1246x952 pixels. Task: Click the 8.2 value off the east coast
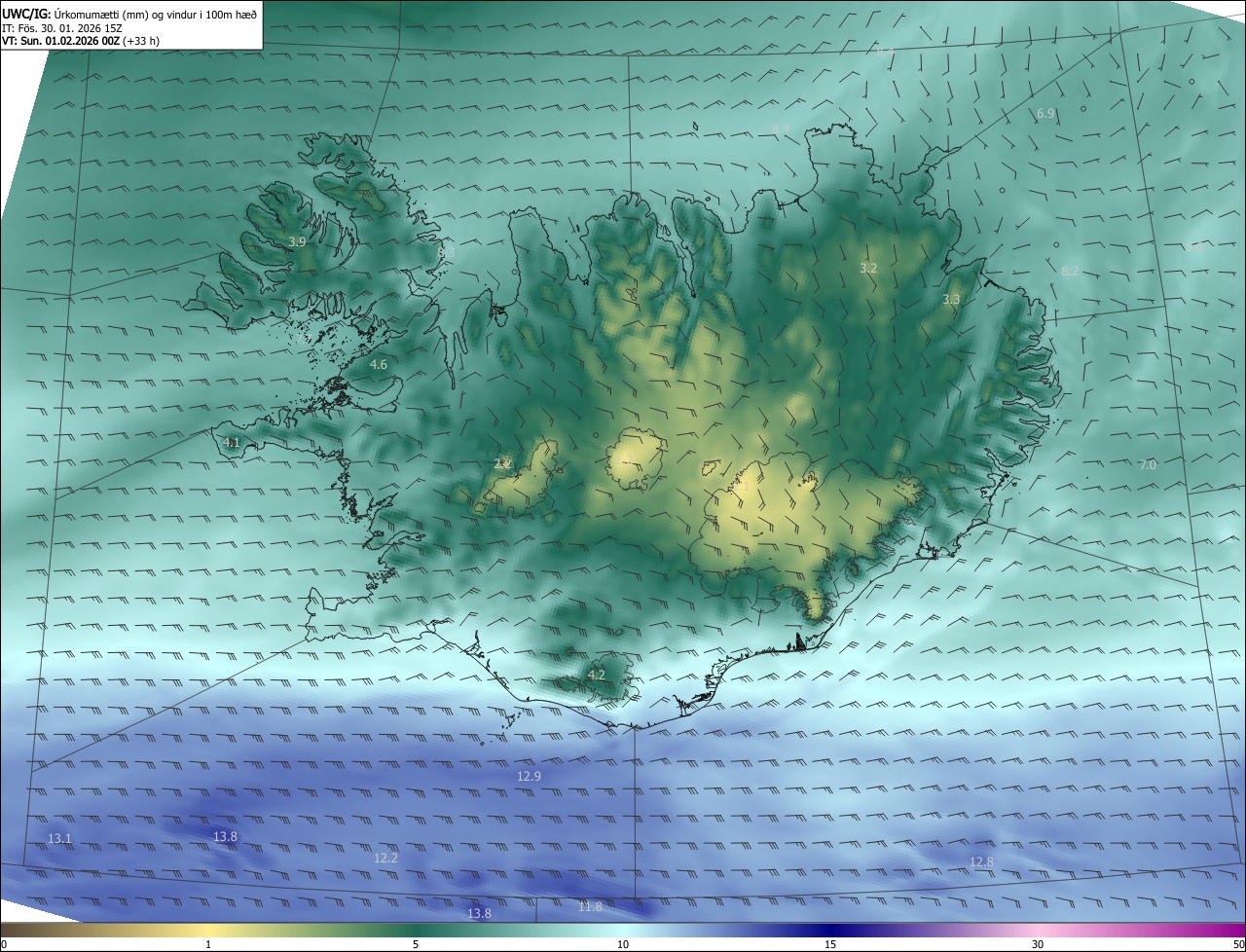tap(1070, 271)
